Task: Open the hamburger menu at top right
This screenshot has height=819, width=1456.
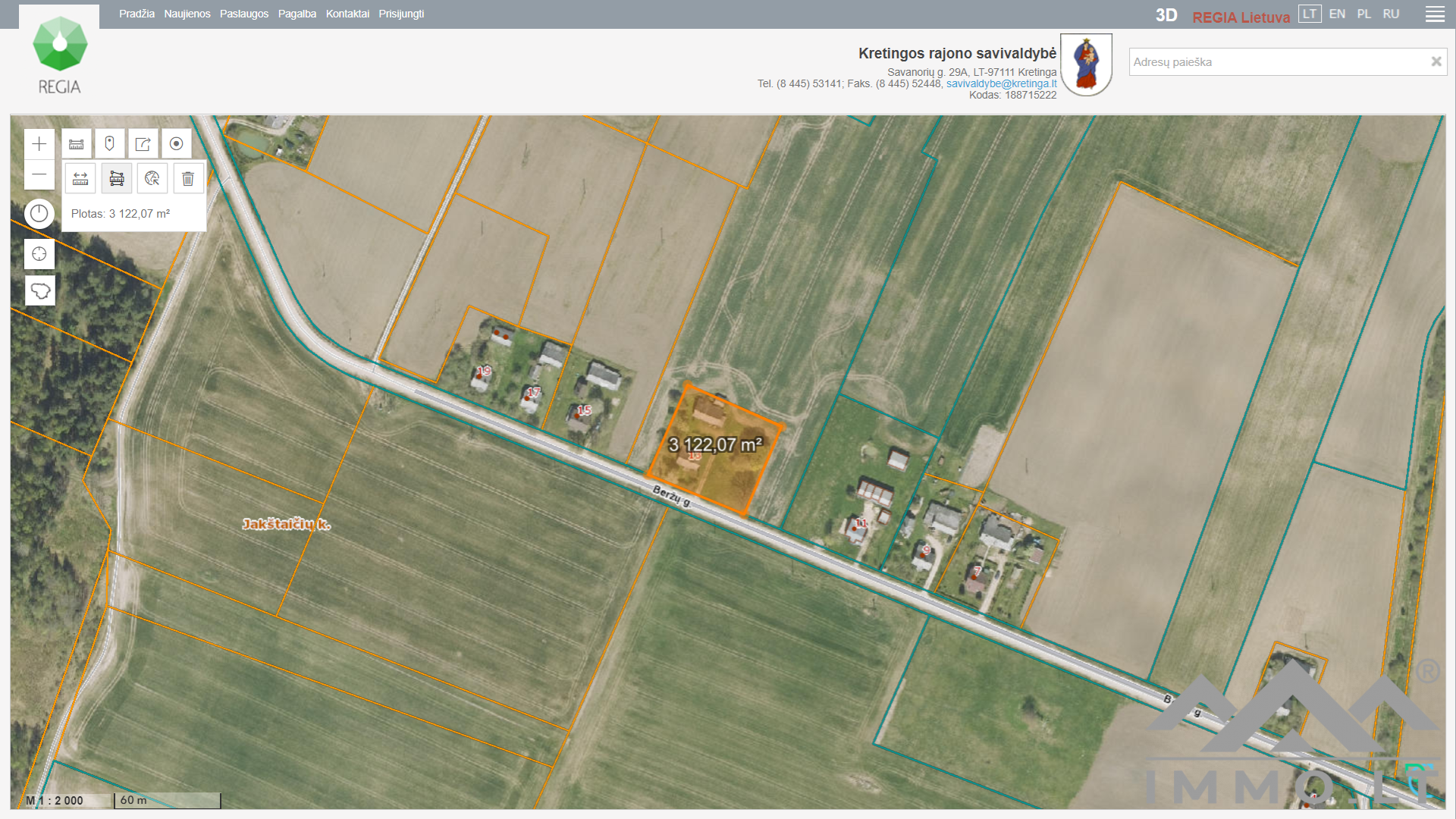Action: tap(1435, 14)
